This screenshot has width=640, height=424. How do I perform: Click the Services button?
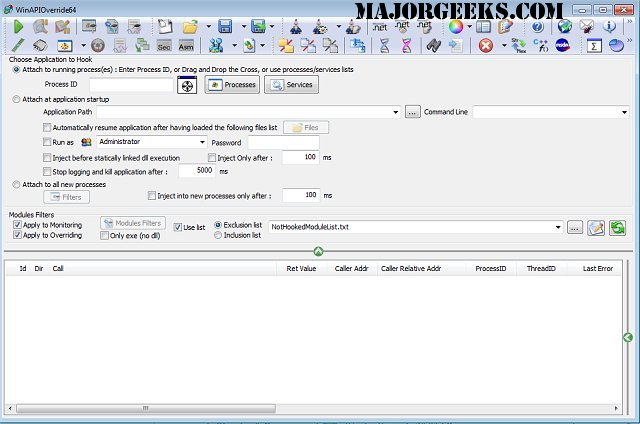(x=291, y=85)
